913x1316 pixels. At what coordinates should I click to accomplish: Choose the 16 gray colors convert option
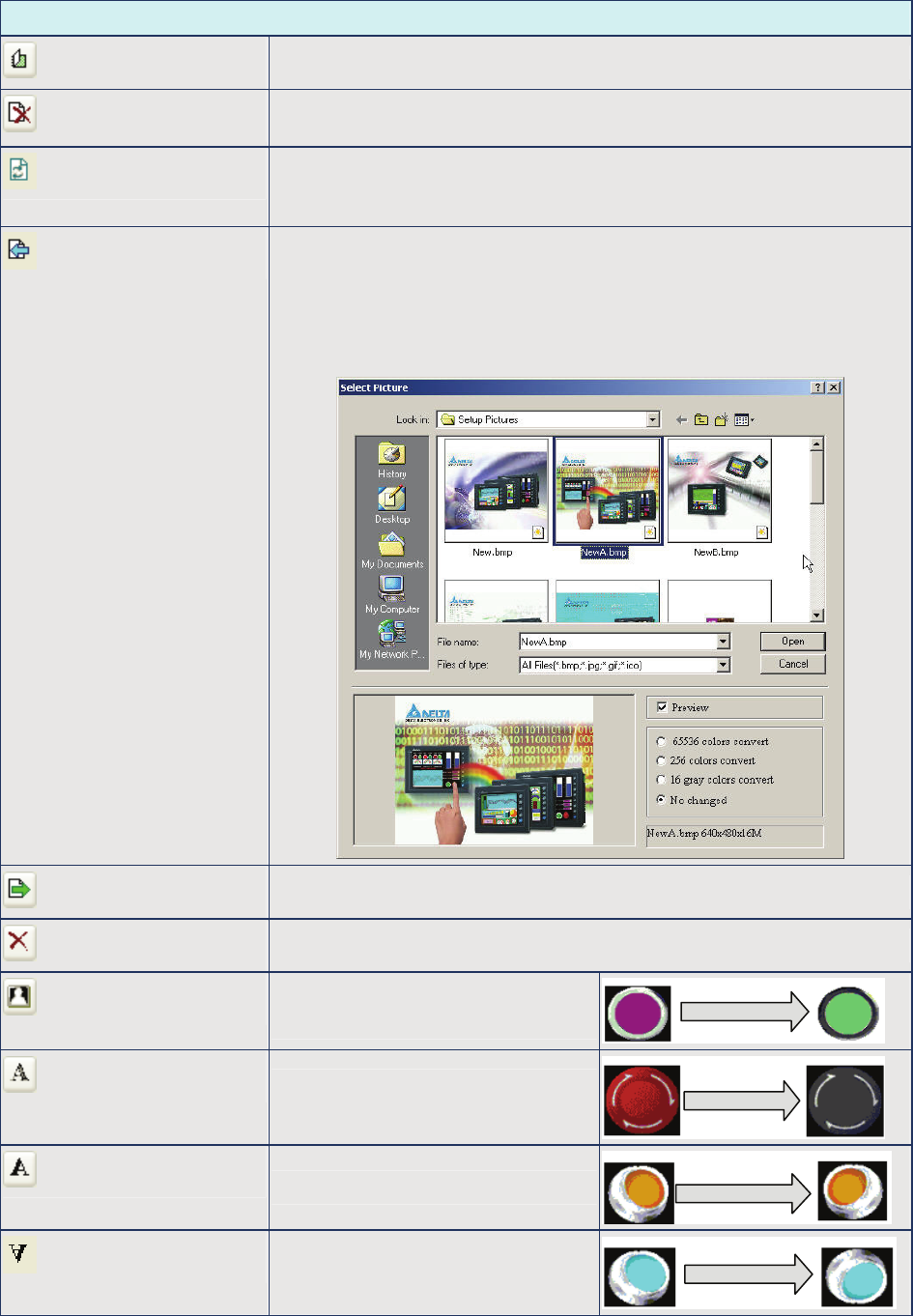coord(662,780)
